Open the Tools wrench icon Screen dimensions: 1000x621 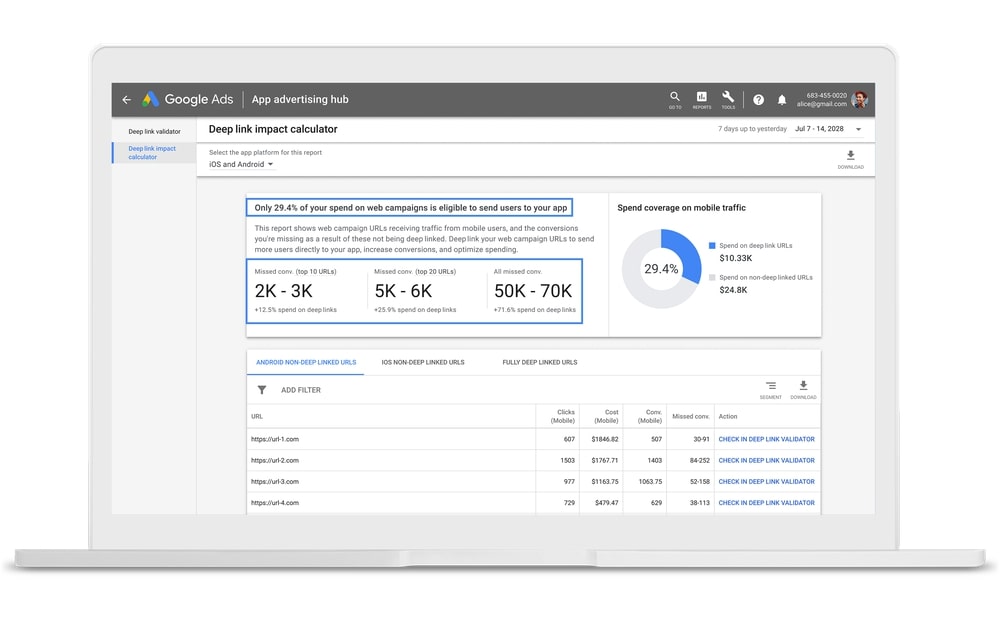click(728, 98)
